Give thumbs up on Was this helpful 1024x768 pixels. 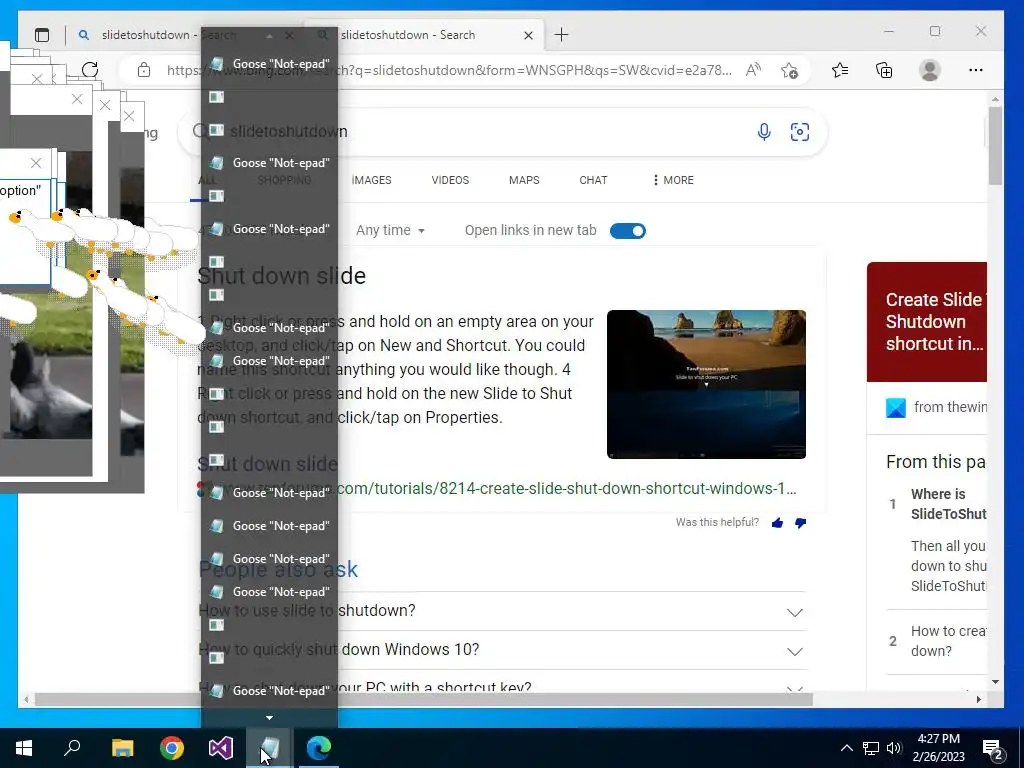coord(777,522)
